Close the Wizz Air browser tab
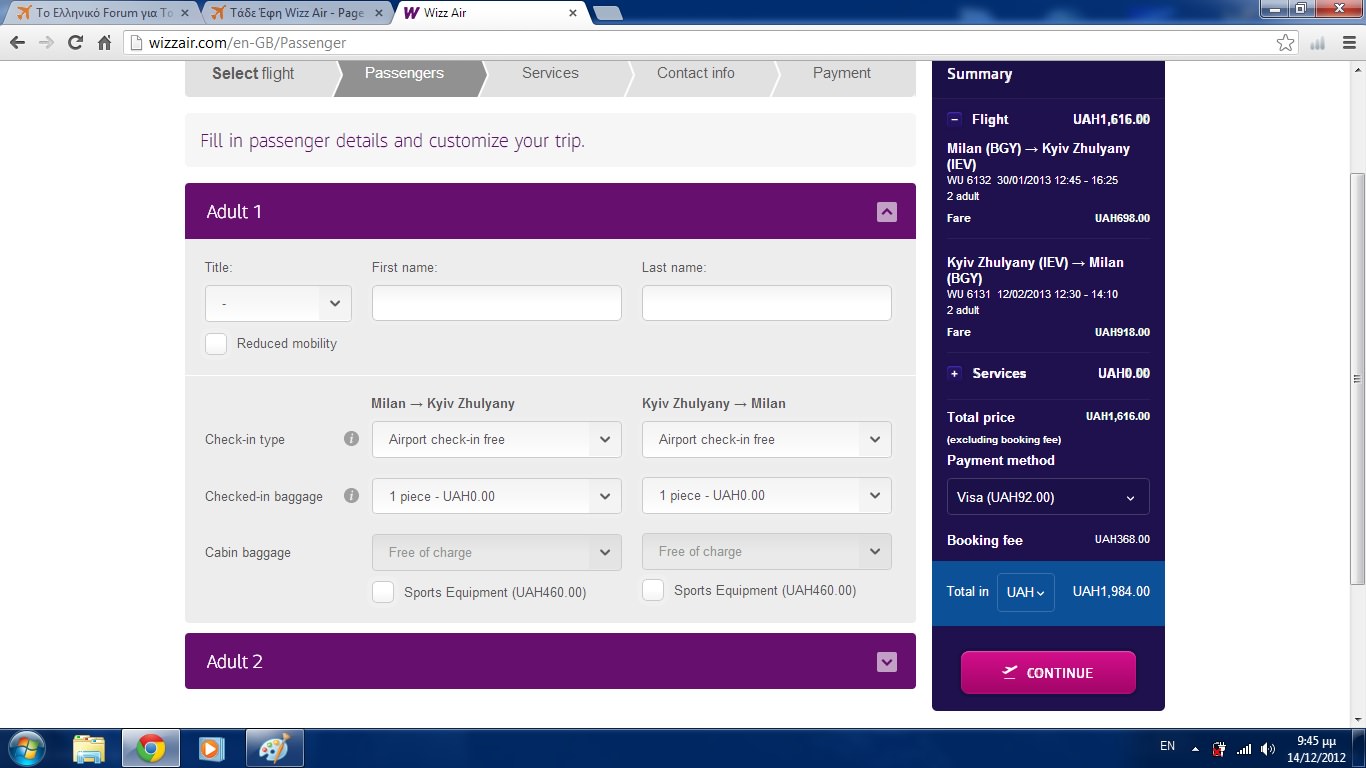This screenshot has width=1366, height=768. (573, 14)
